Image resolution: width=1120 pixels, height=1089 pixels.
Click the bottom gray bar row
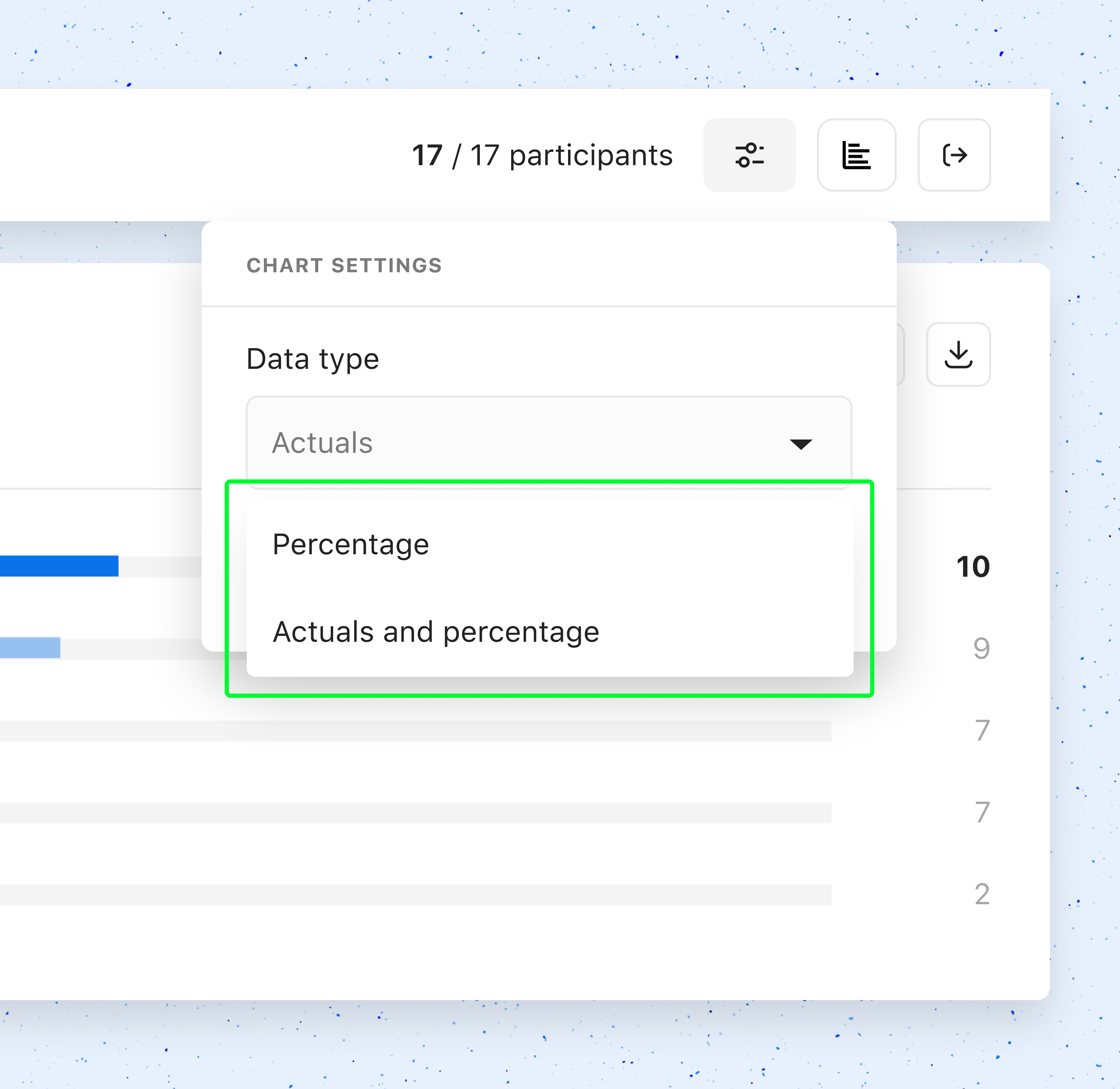pos(415,894)
